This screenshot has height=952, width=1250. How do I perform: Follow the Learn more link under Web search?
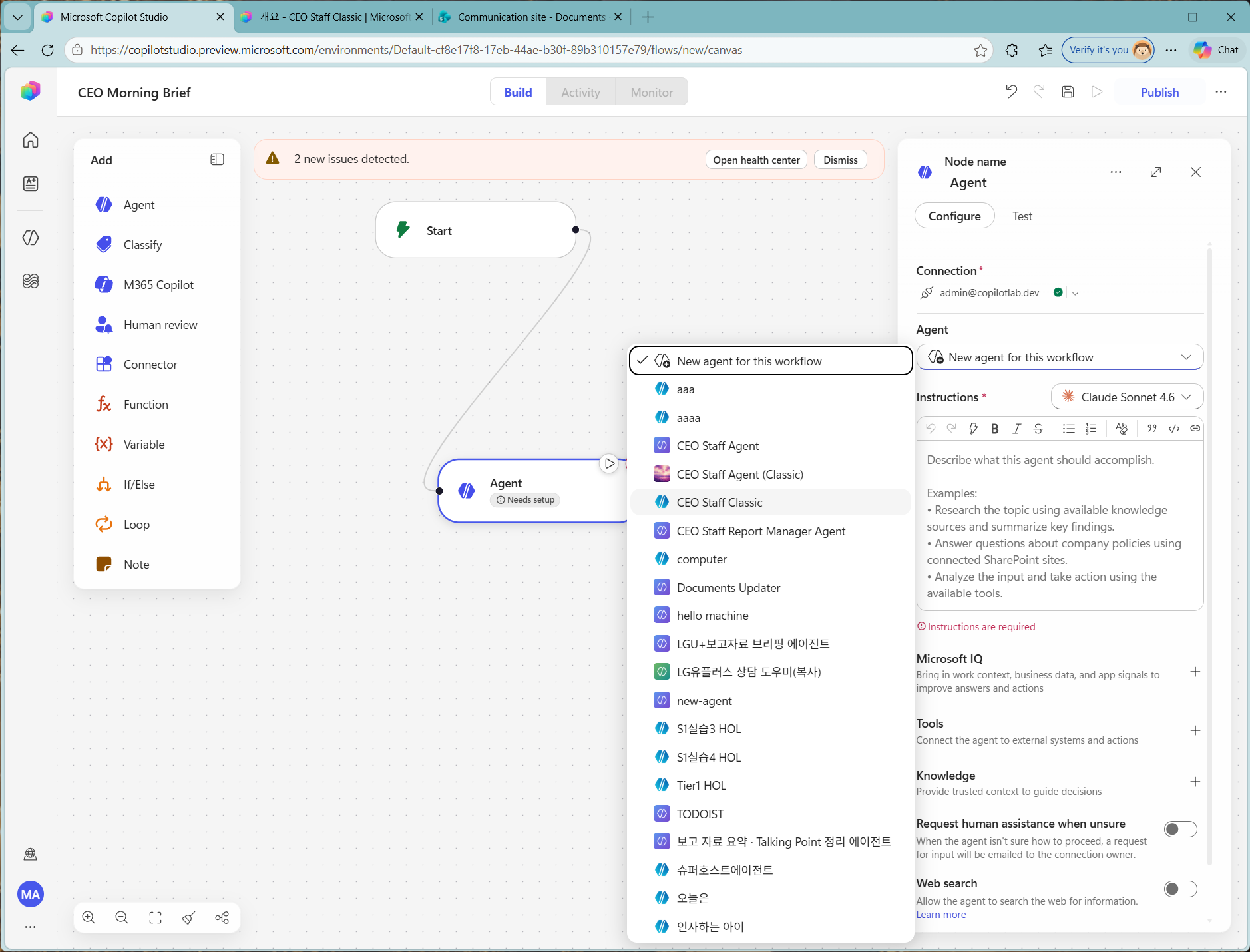pos(940,915)
